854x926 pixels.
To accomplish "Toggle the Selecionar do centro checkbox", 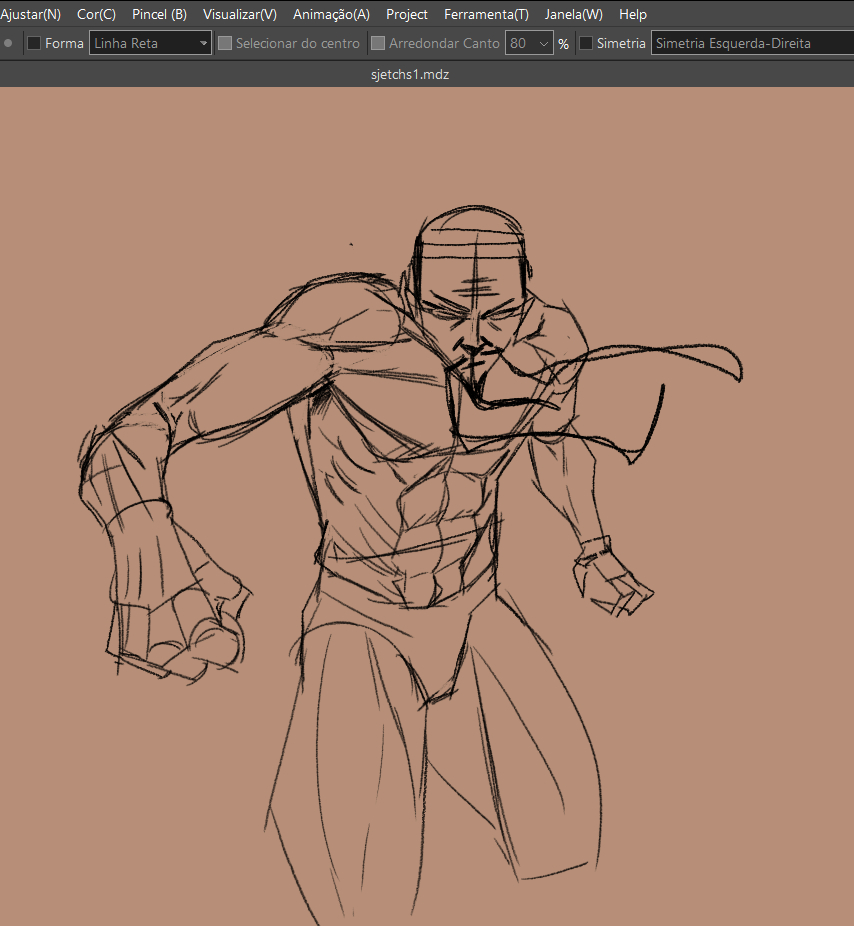I will 225,43.
